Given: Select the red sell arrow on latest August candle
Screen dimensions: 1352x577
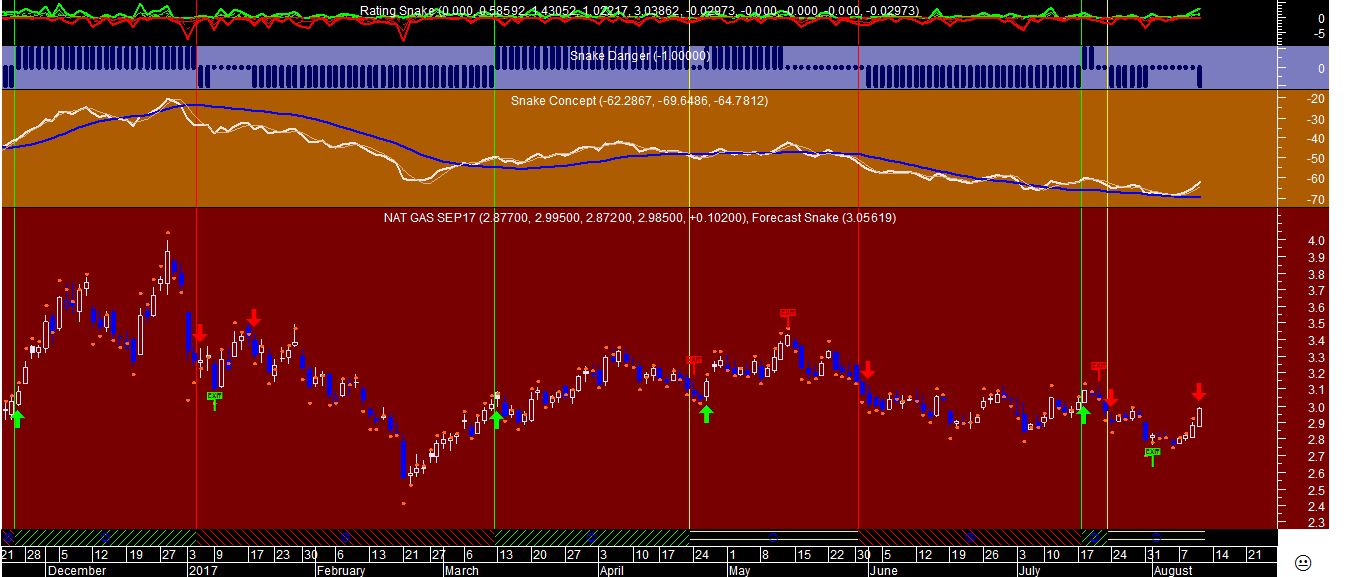Looking at the screenshot, I should pos(1199,392).
